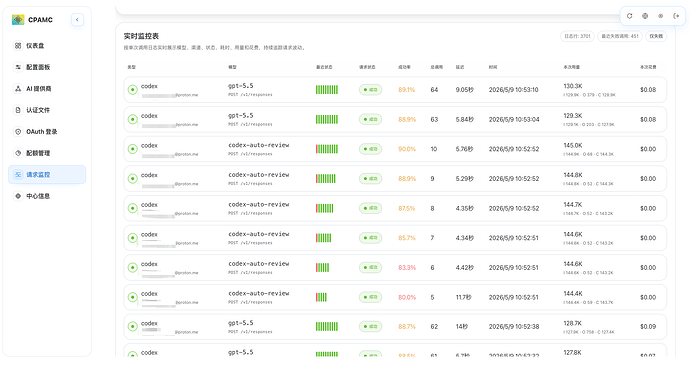Toggle the 仅失败 filter
The image size is (690, 365).
click(x=656, y=36)
